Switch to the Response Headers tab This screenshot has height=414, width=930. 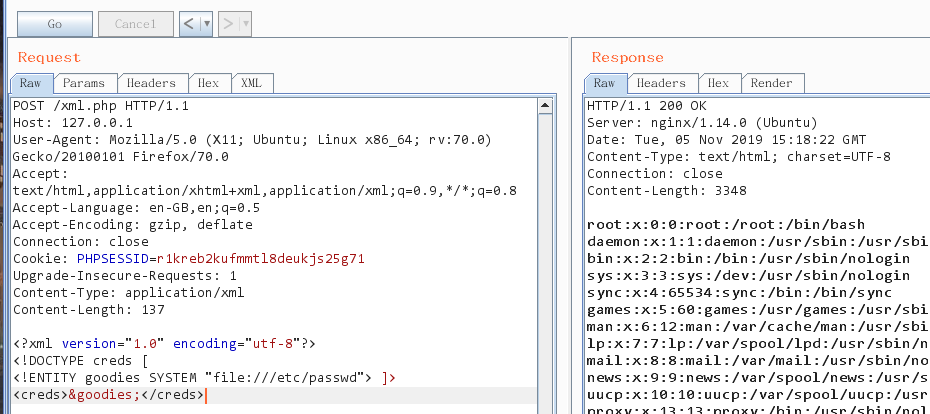coord(661,83)
